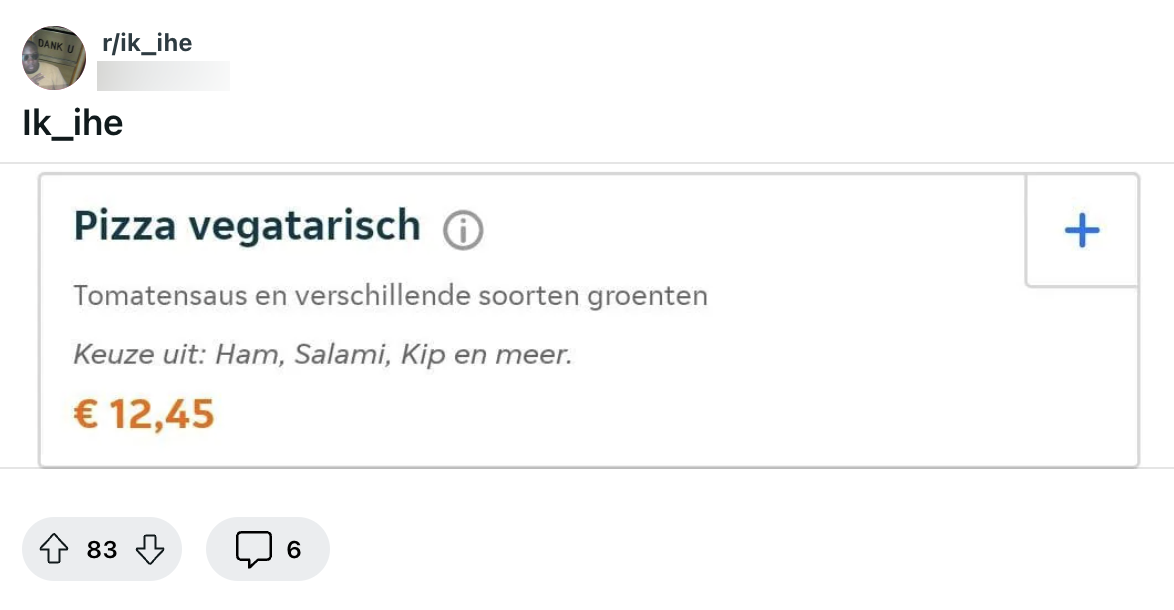Click the vote score 83
Viewport: 1174px width, 610px height.
(102, 549)
